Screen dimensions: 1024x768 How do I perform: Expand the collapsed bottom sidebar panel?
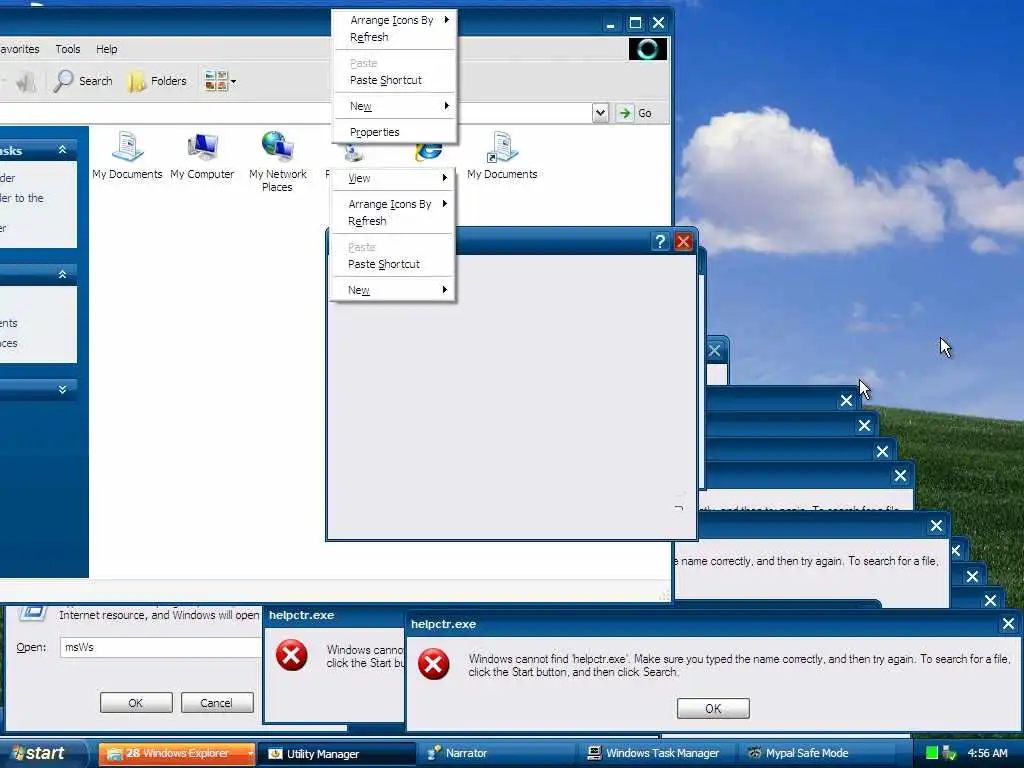point(63,390)
